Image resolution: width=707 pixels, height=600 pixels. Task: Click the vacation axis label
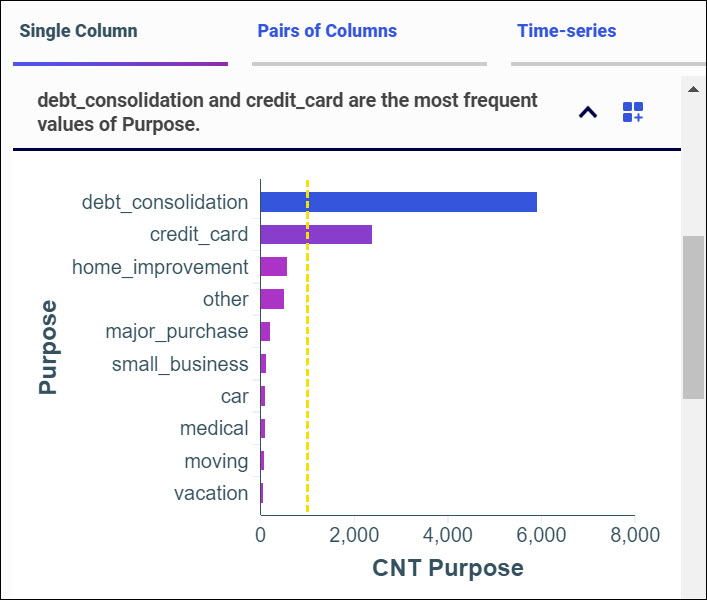[211, 493]
